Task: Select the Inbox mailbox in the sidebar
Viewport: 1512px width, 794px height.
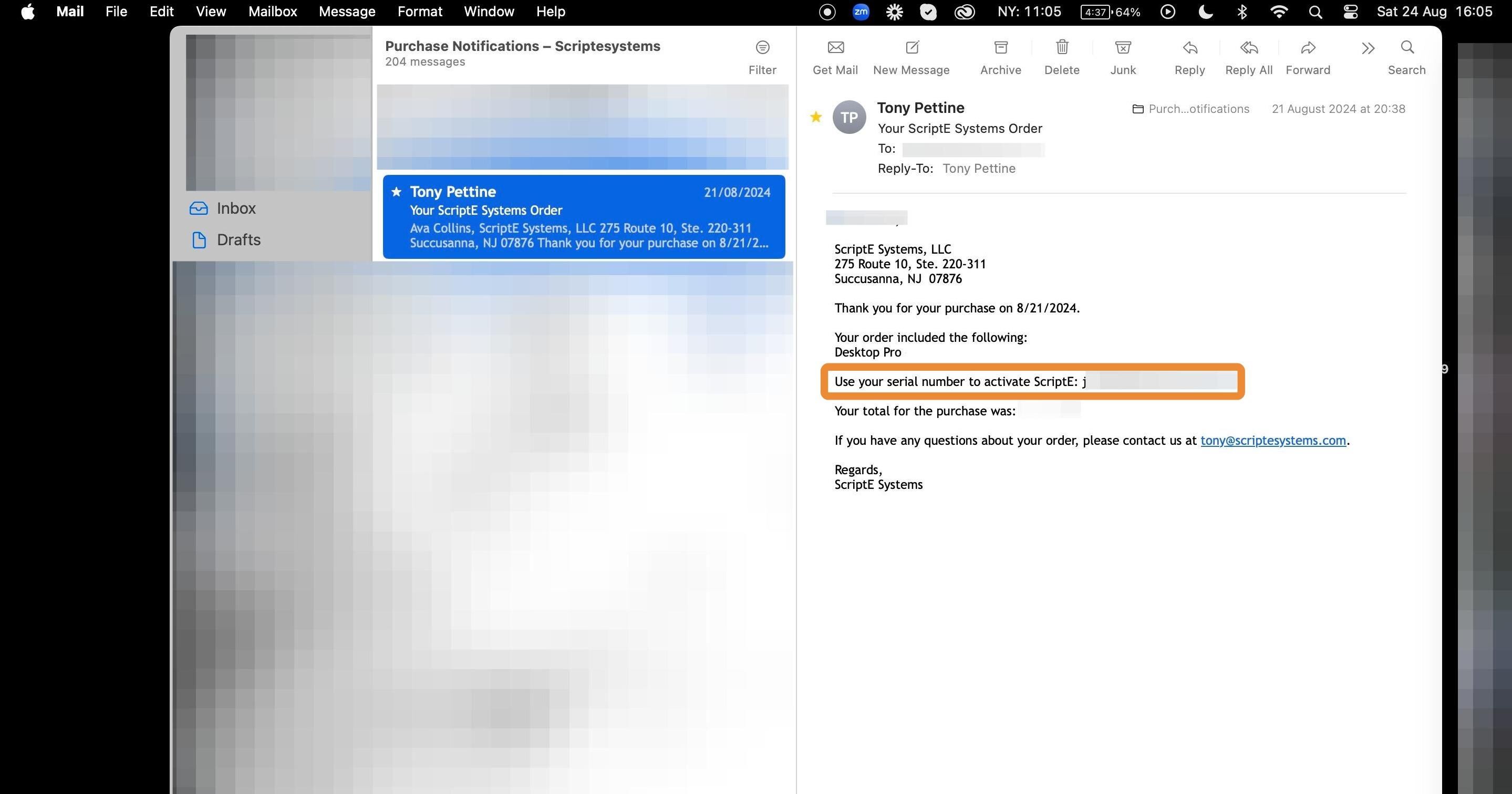Action: 236,208
